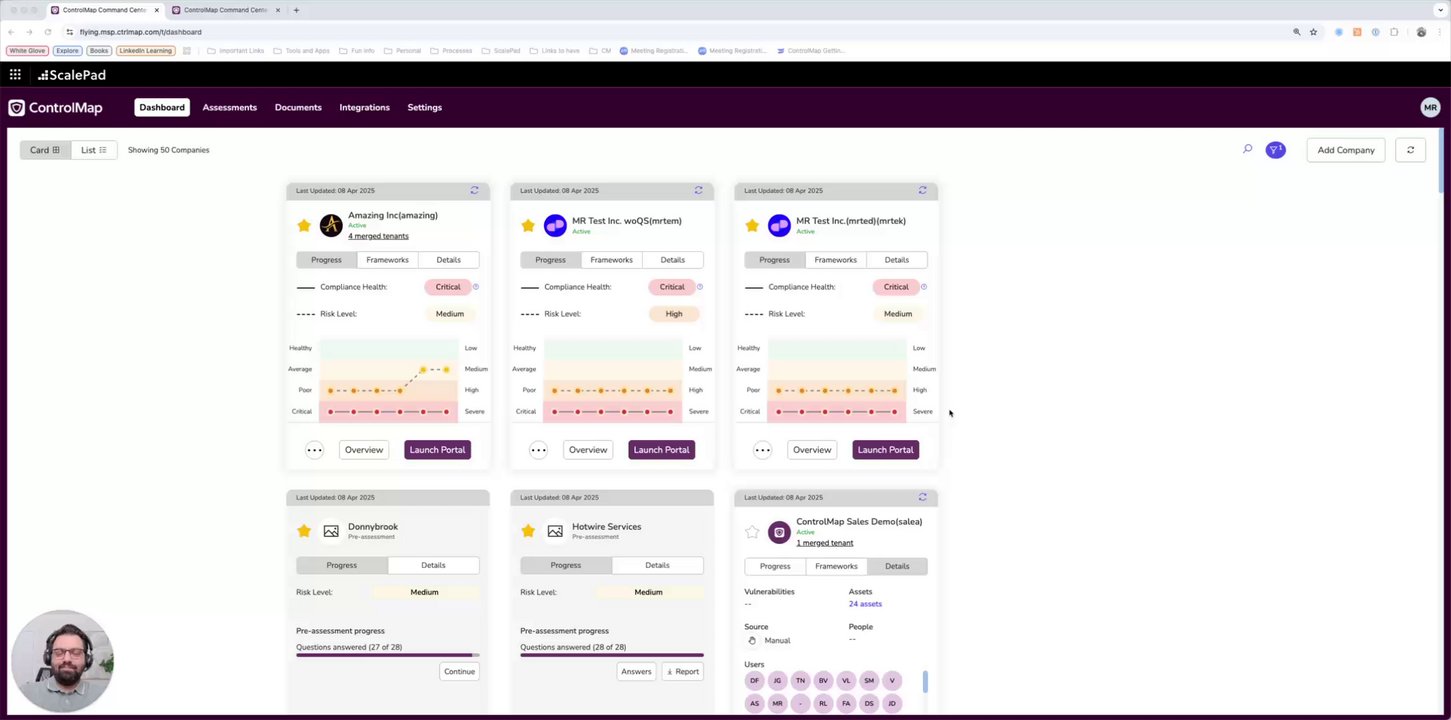
Task: Click the users list scrollbar in Sales Demo card
Action: pyautogui.click(x=925, y=682)
